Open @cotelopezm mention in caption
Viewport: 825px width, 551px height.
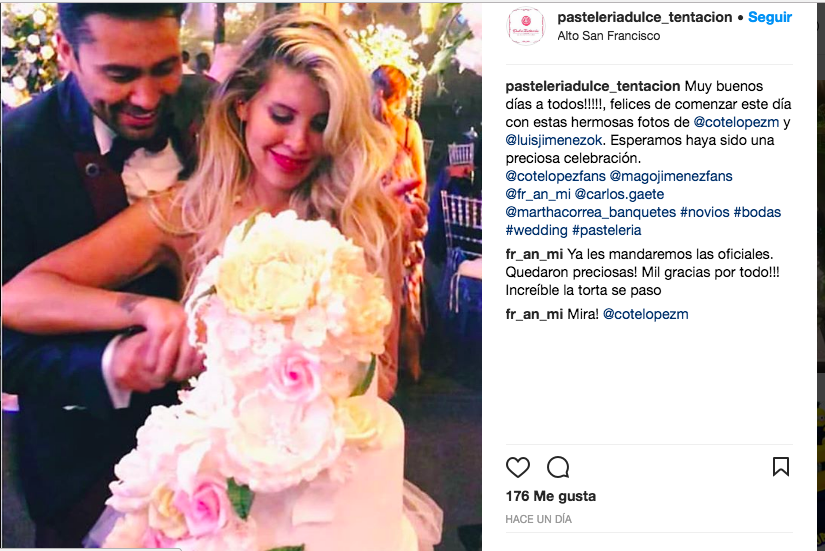tap(736, 122)
